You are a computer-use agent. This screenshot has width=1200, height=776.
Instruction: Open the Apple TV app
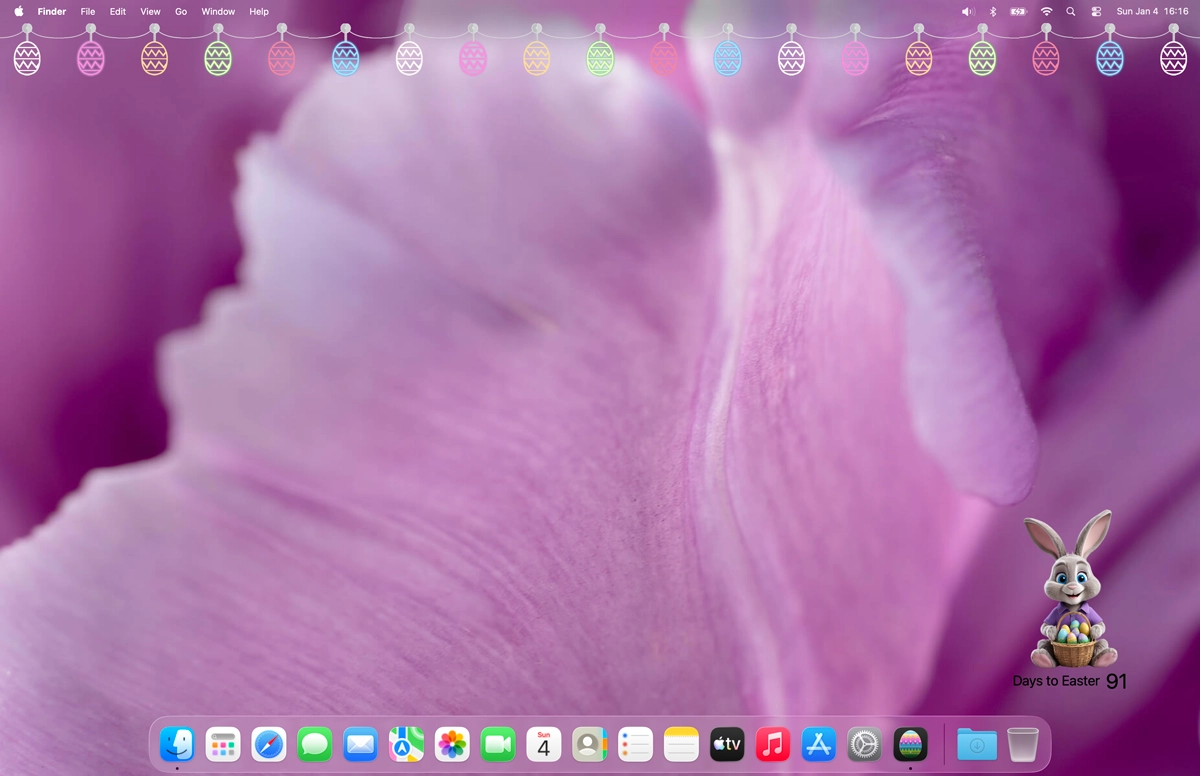[x=727, y=744]
